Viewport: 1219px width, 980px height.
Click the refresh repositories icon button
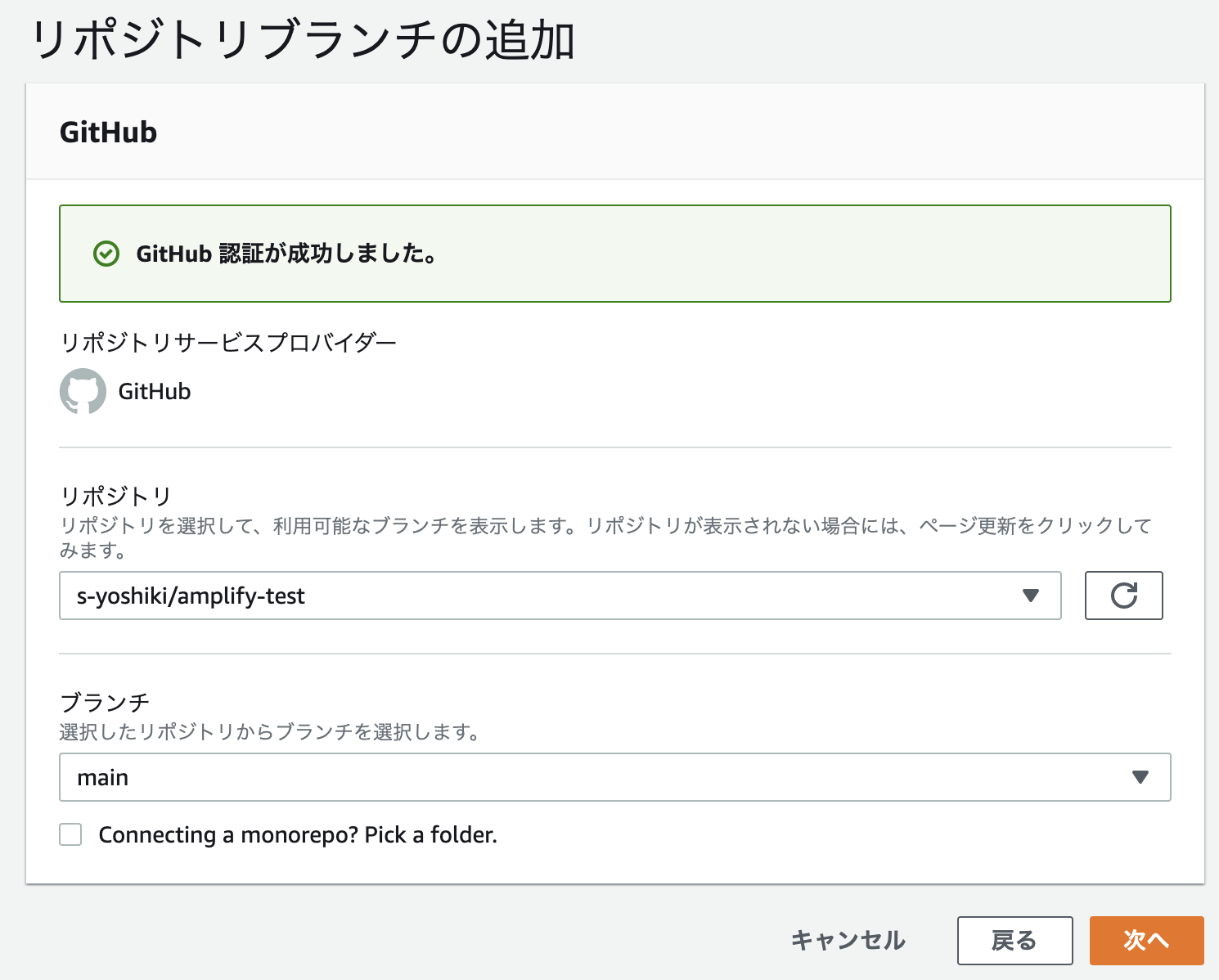coord(1123,596)
